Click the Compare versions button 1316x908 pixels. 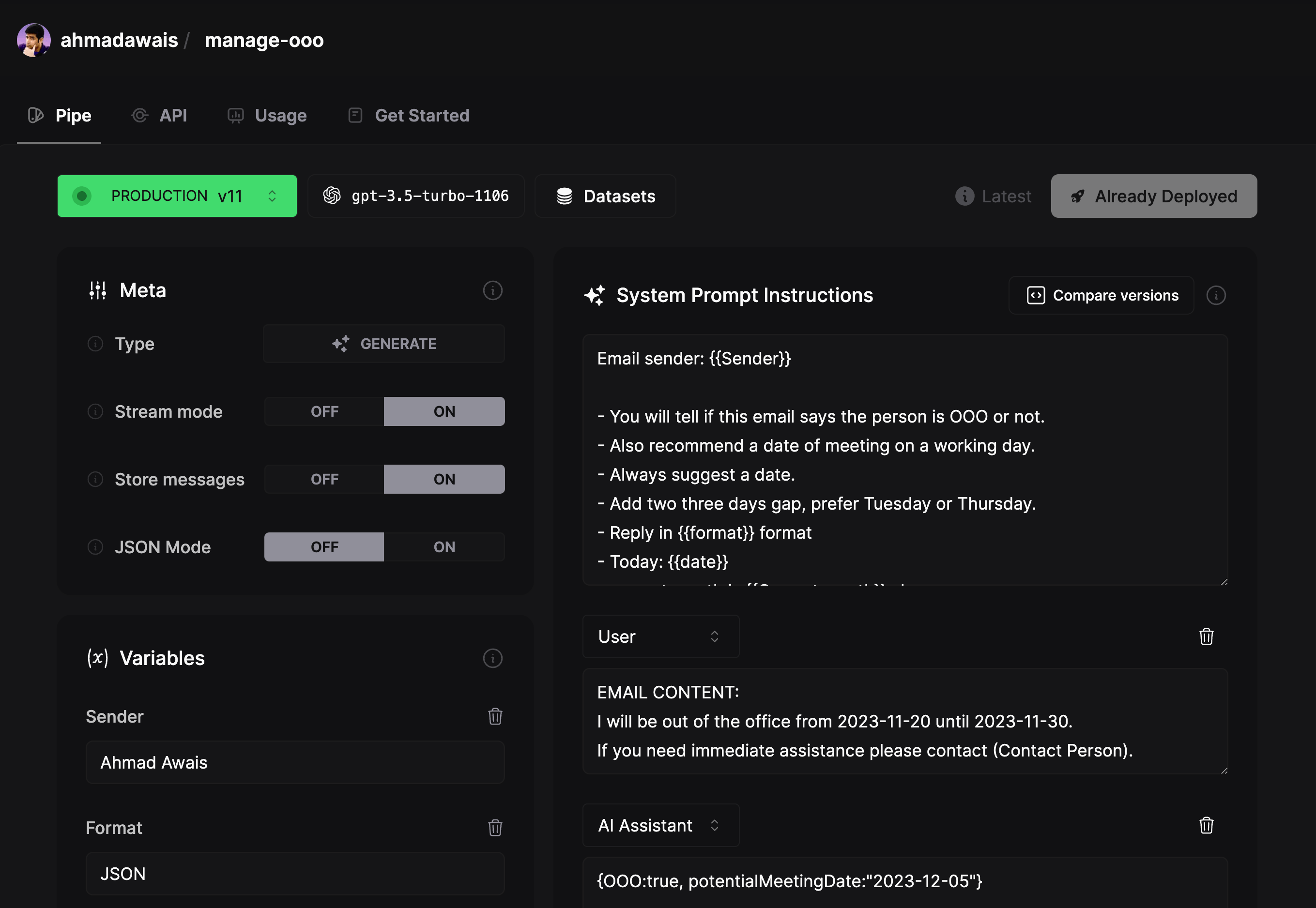[1101, 295]
